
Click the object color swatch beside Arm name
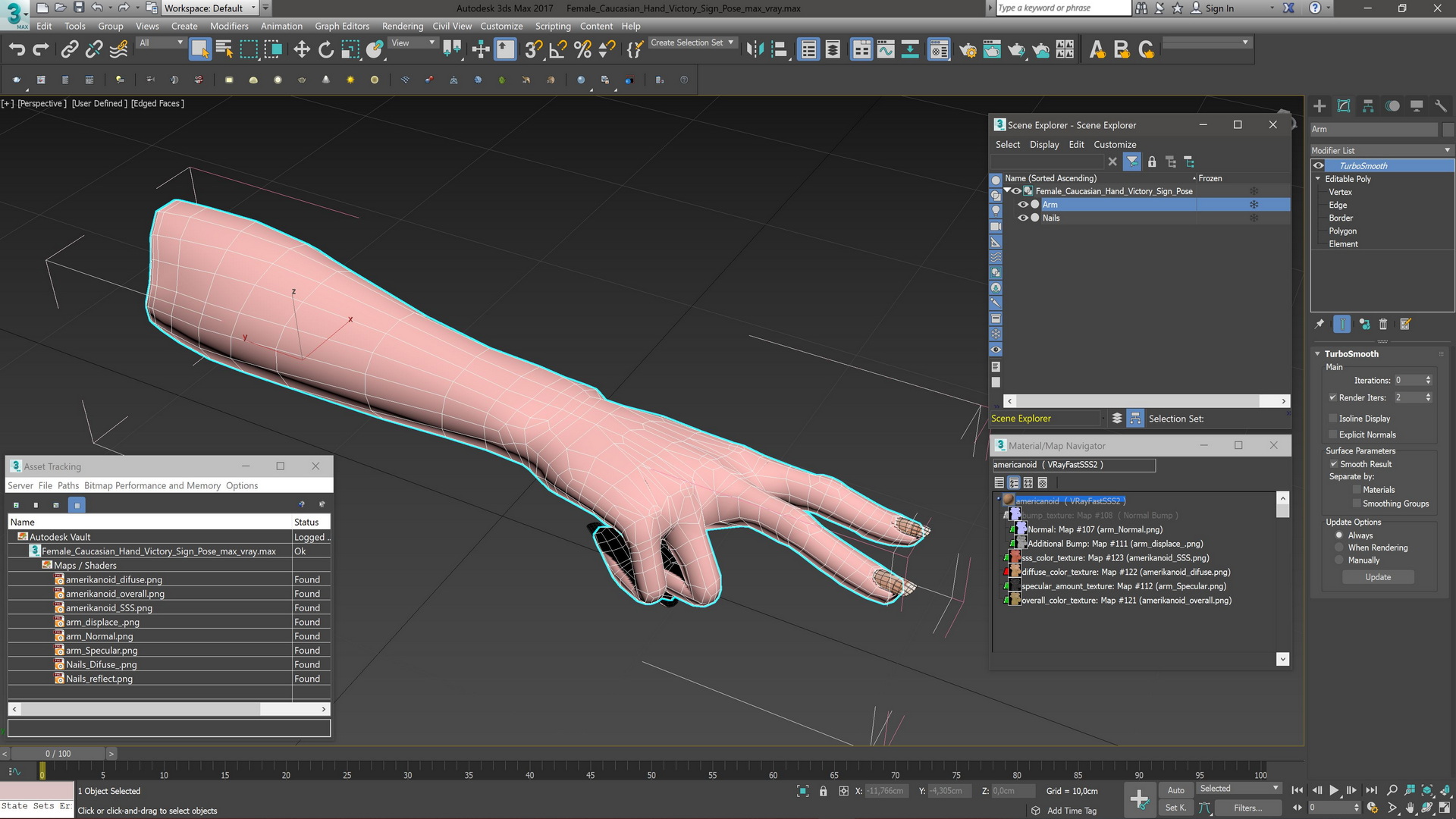tap(1448, 129)
